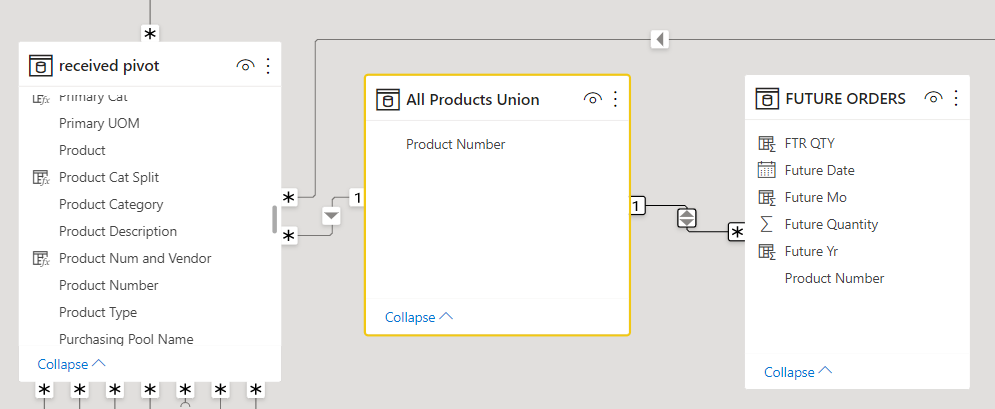Click the Primary Cat calculated column icon
This screenshot has height=409, width=995.
[41, 98]
